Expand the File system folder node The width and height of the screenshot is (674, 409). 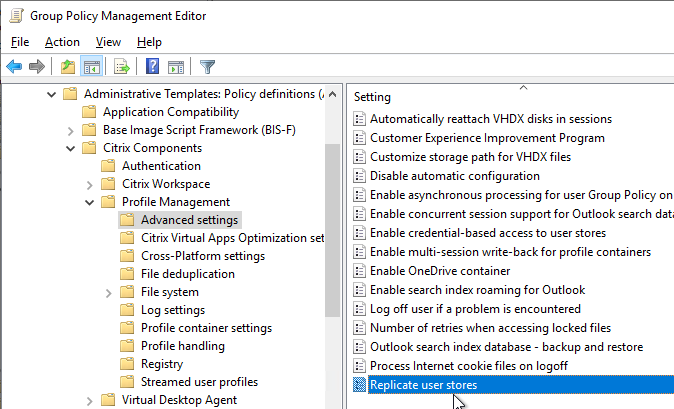tap(108, 292)
